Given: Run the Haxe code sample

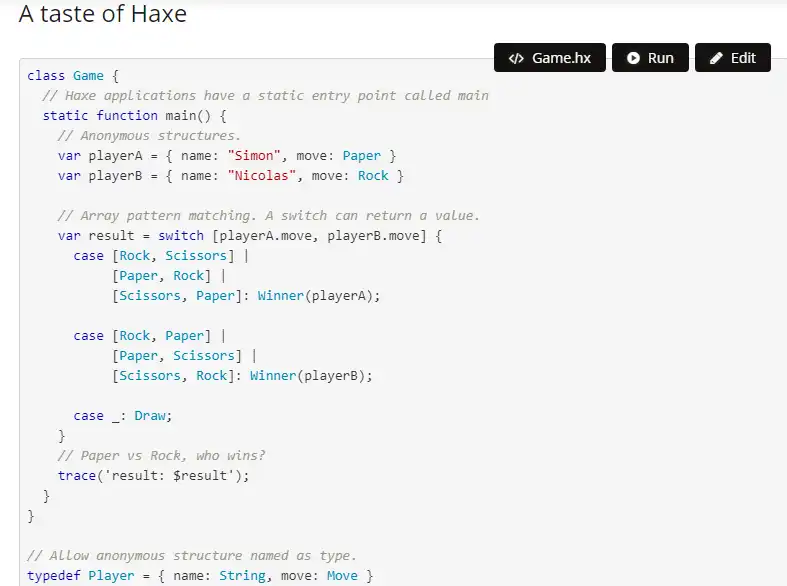Looking at the screenshot, I should point(650,58).
